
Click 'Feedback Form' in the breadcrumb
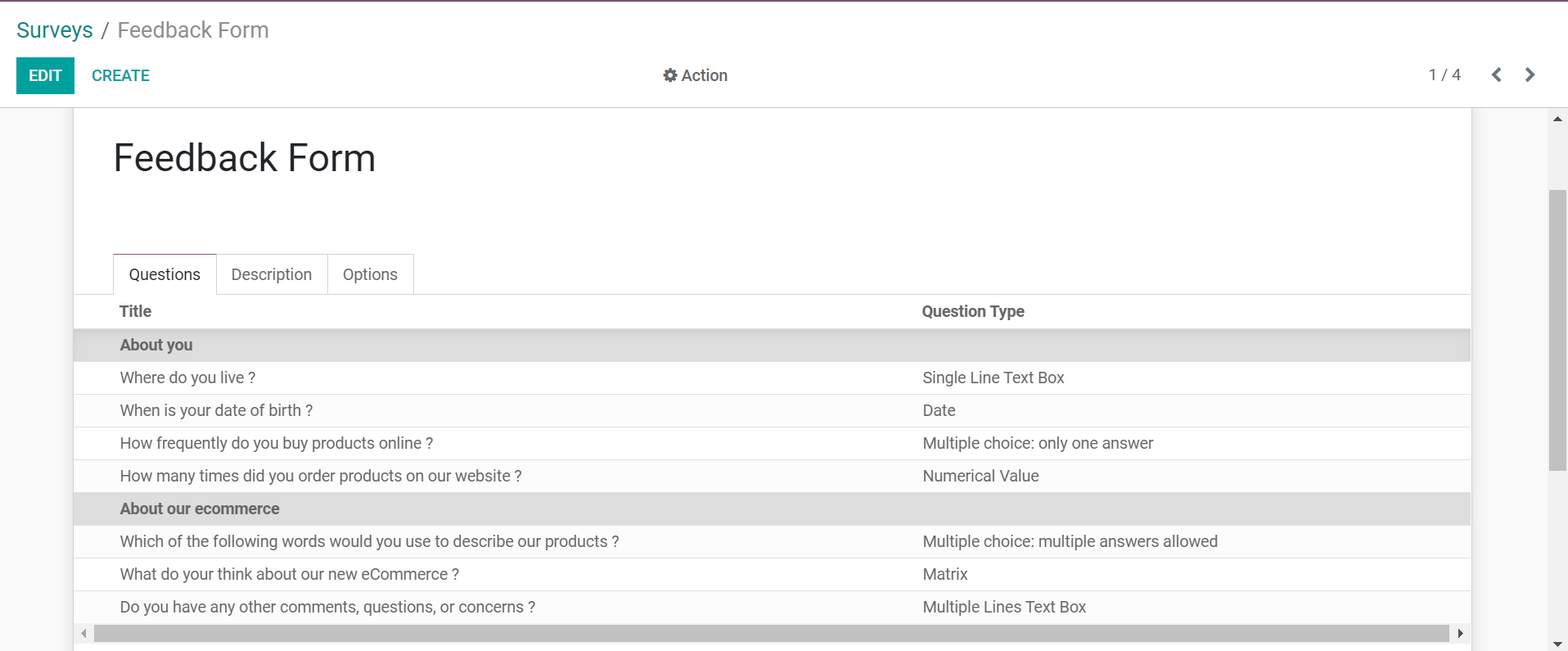click(193, 30)
